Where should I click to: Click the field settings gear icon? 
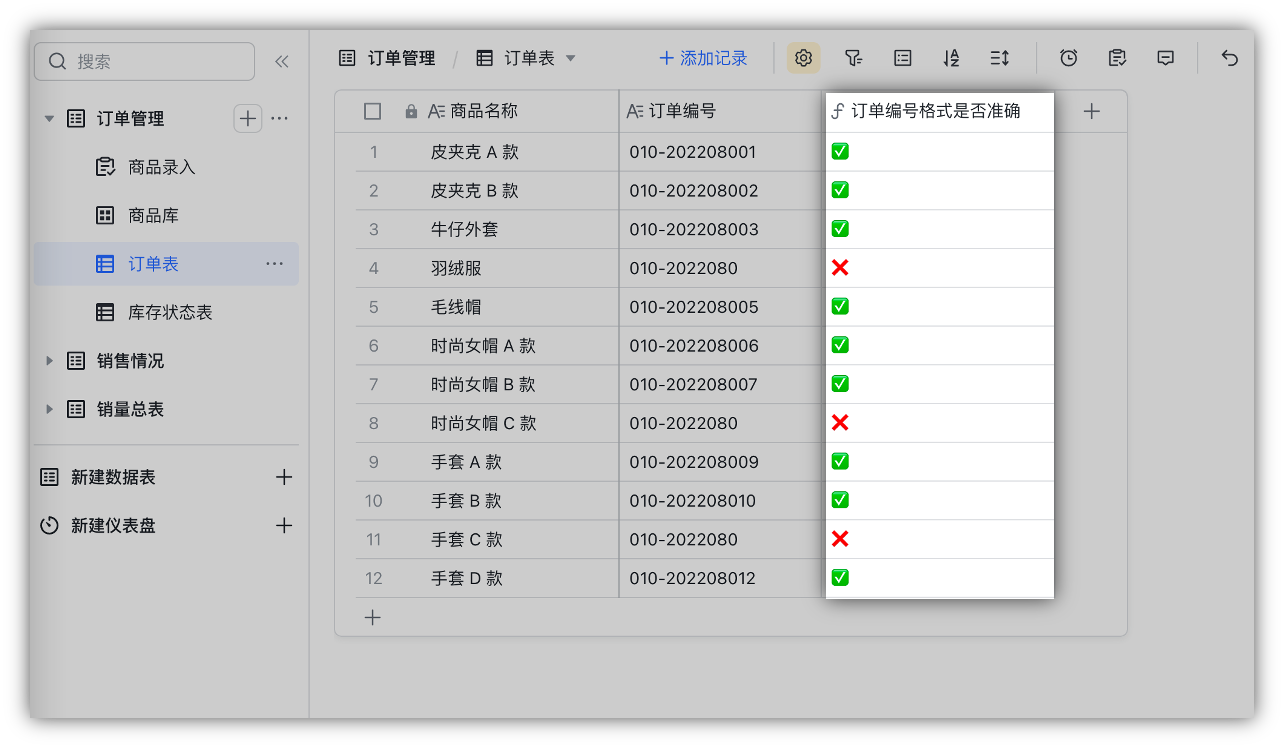coord(803,58)
